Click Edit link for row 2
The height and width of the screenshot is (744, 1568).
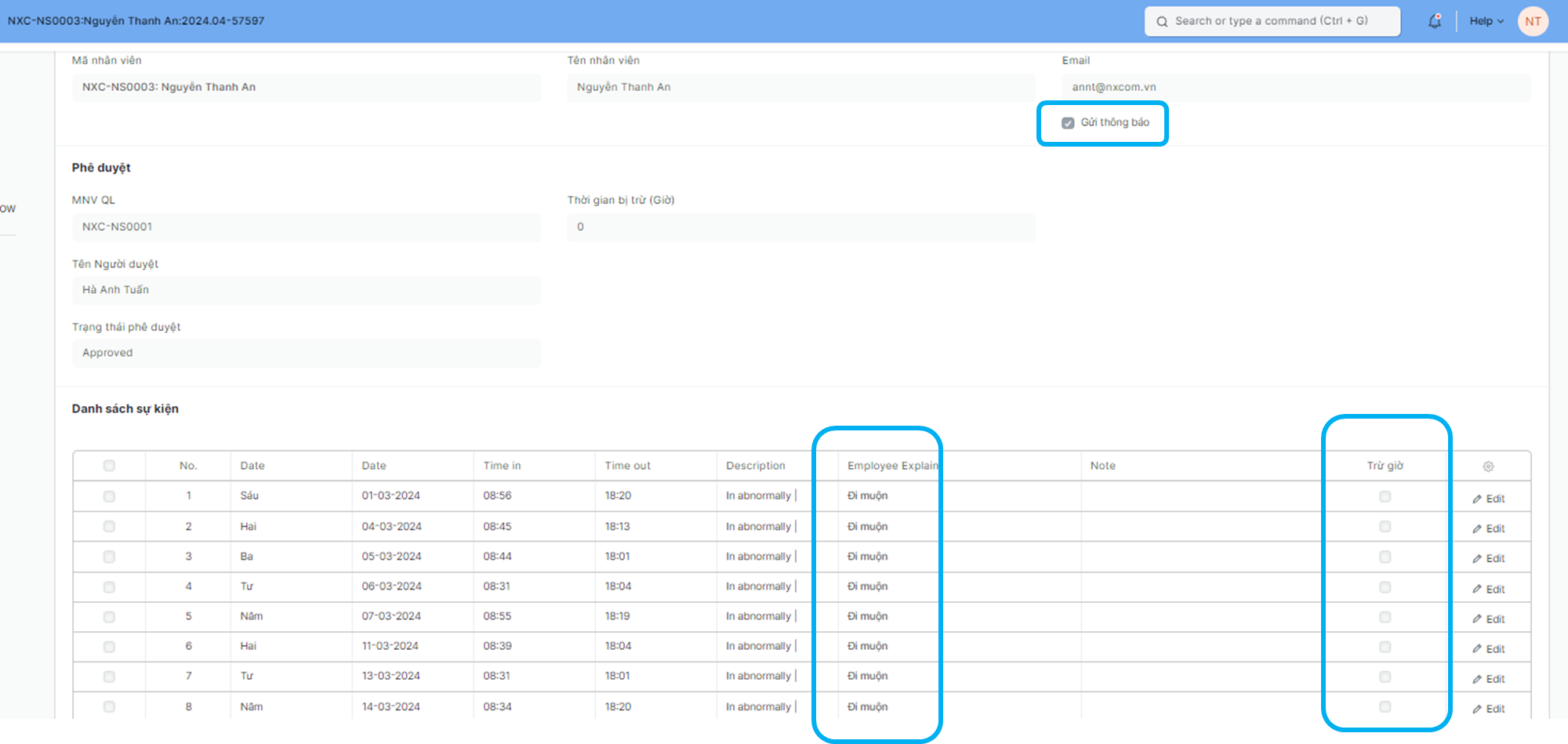[x=1494, y=528]
